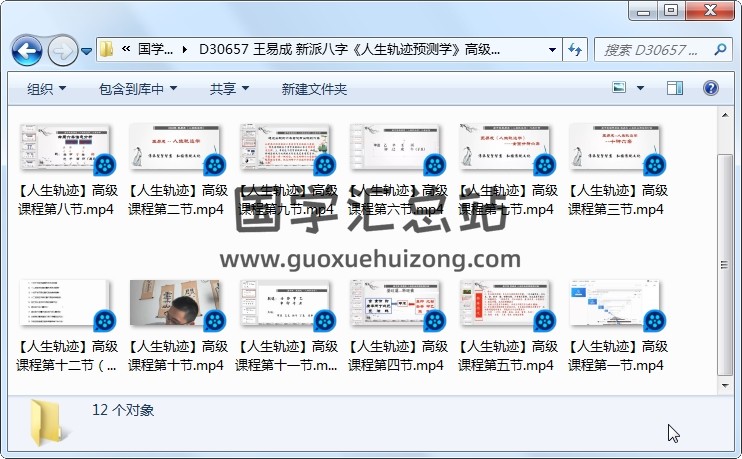742x459 pixels.
Task: Click film reel badge on 第九节.mp4
Action: point(325,165)
